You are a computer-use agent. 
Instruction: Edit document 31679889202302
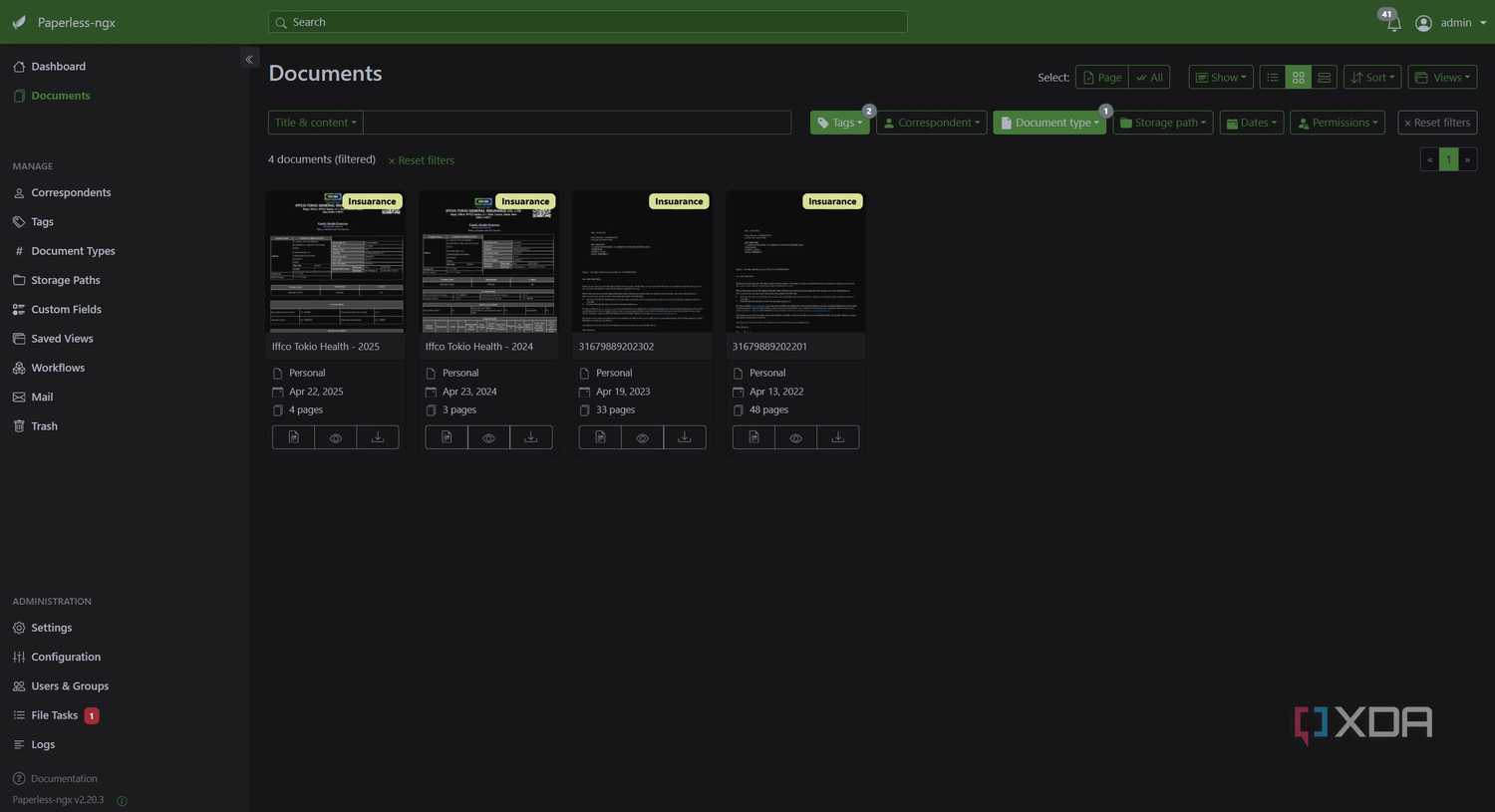point(600,437)
